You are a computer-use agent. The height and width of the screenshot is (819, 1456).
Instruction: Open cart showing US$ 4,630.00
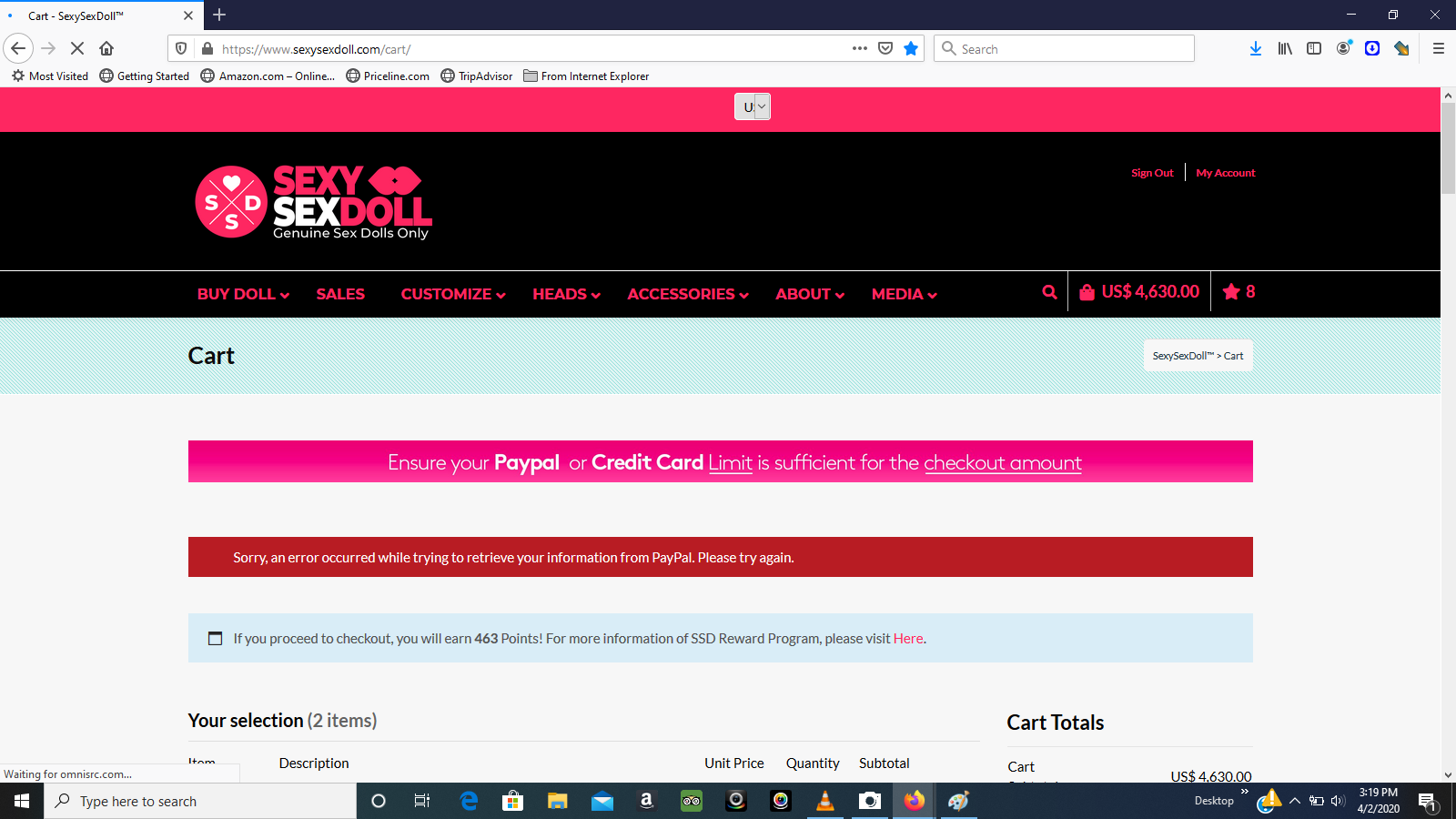[x=1139, y=292]
